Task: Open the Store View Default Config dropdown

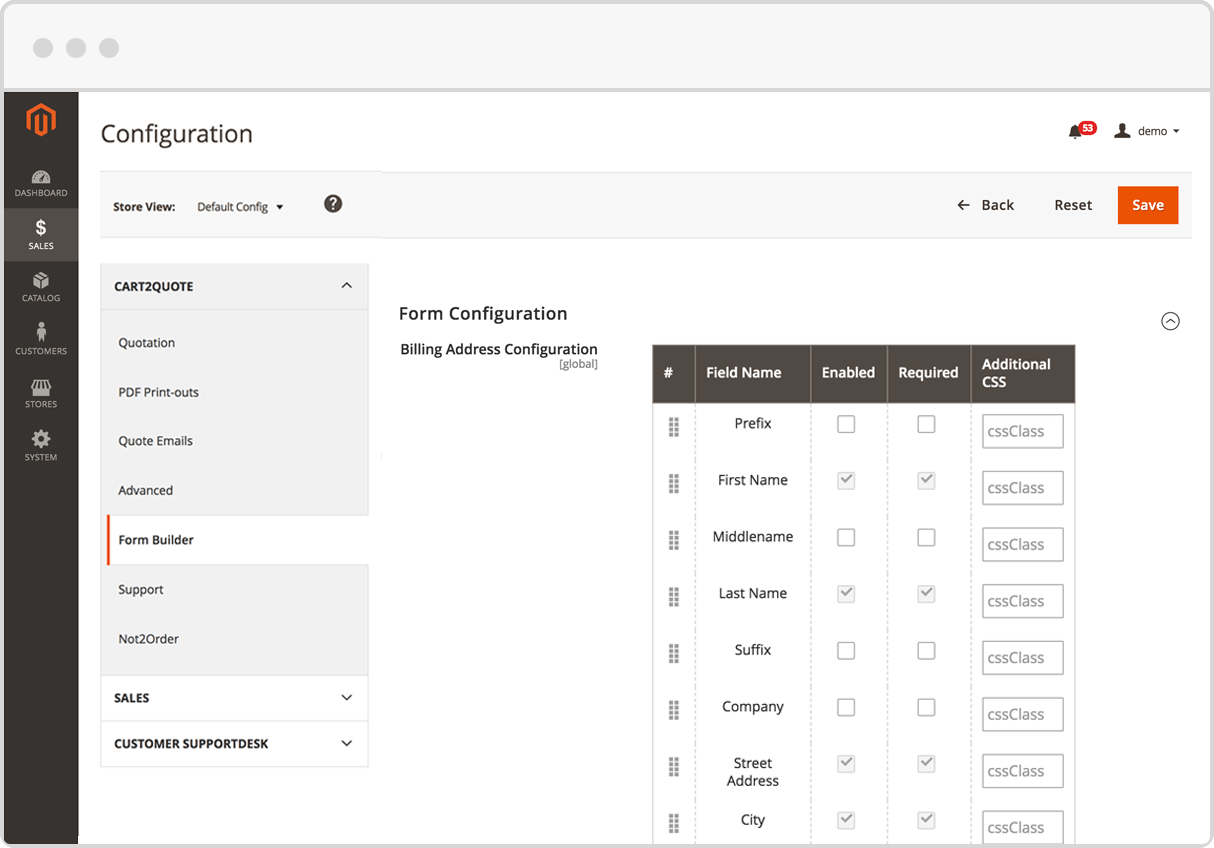Action: [x=240, y=207]
